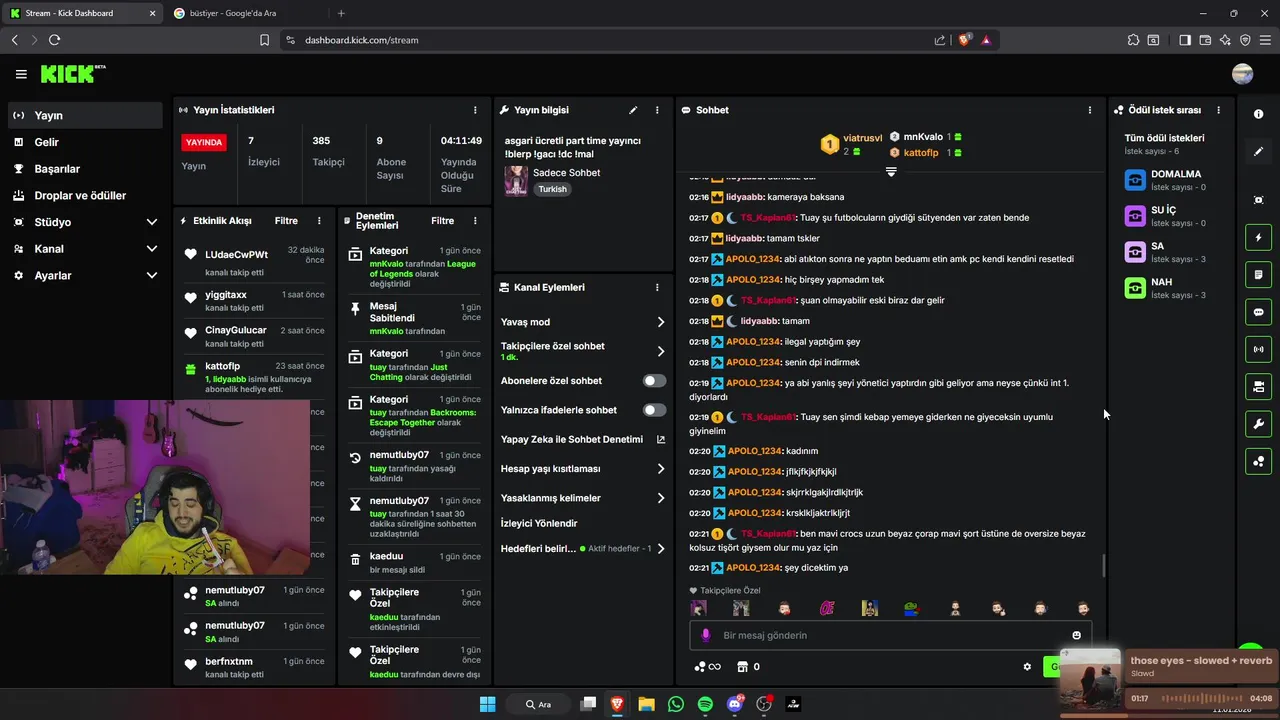Reload the dashboard page

pyautogui.click(x=54, y=40)
